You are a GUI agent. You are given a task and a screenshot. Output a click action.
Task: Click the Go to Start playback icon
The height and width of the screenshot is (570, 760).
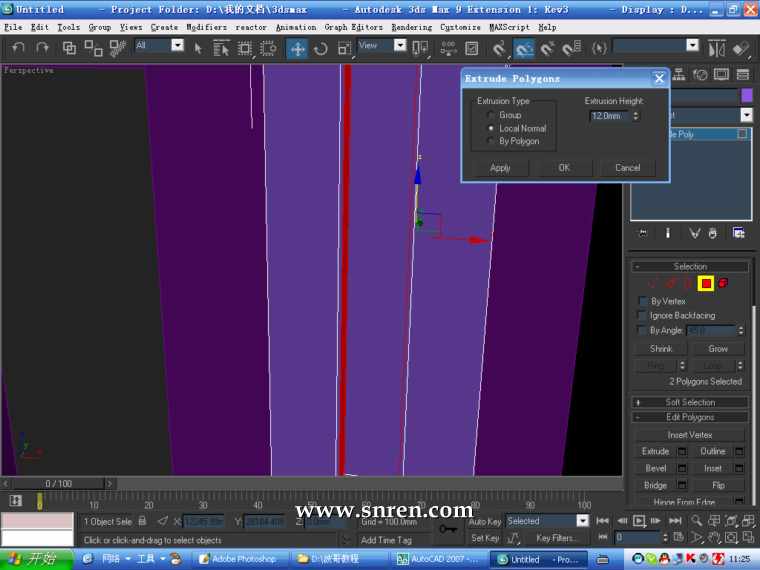[x=603, y=521]
